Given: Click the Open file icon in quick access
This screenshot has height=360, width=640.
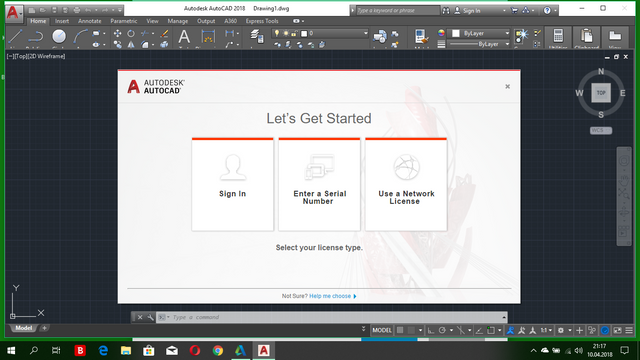Looking at the screenshot, I should 42,10.
